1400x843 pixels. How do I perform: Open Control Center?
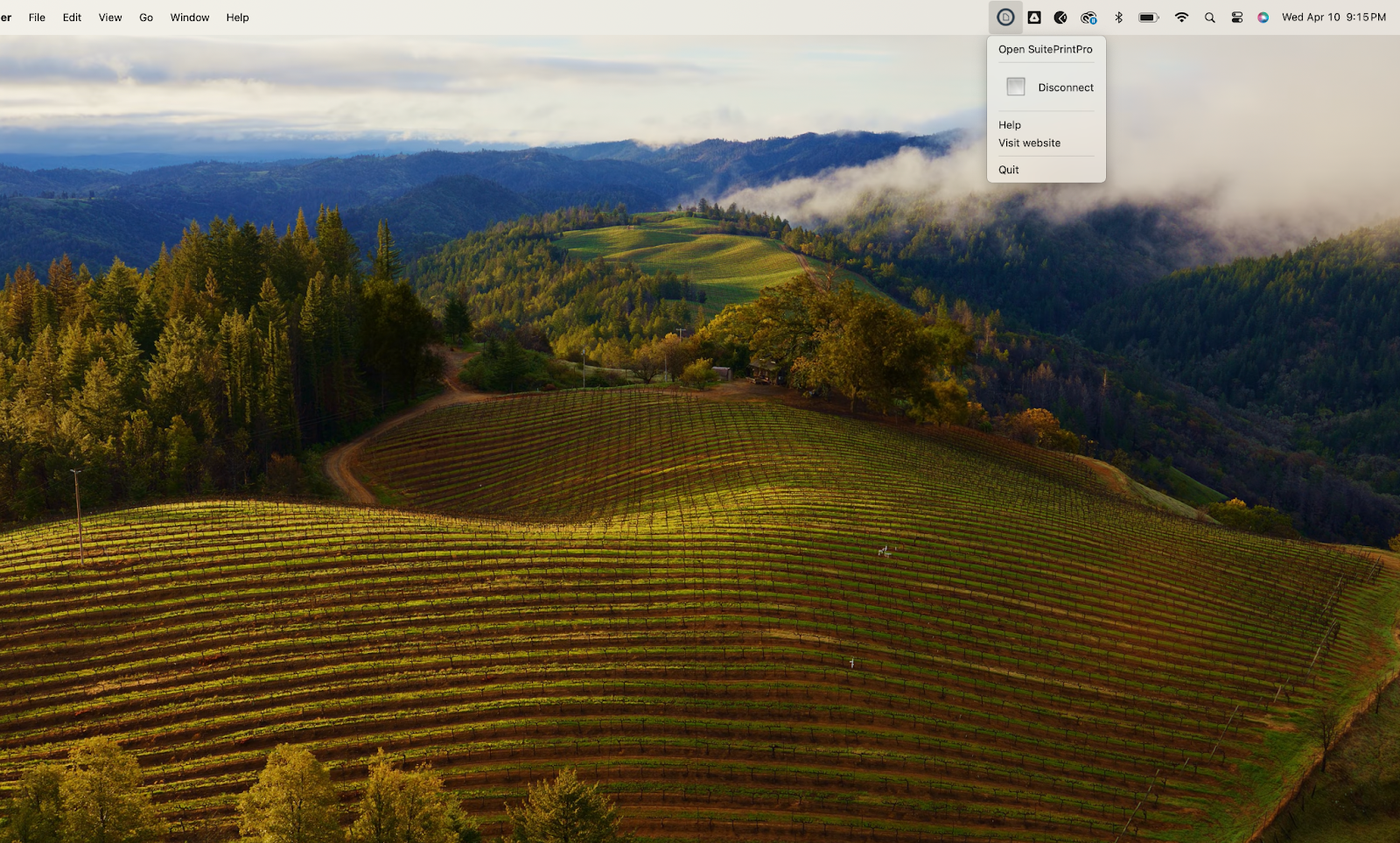(1236, 18)
